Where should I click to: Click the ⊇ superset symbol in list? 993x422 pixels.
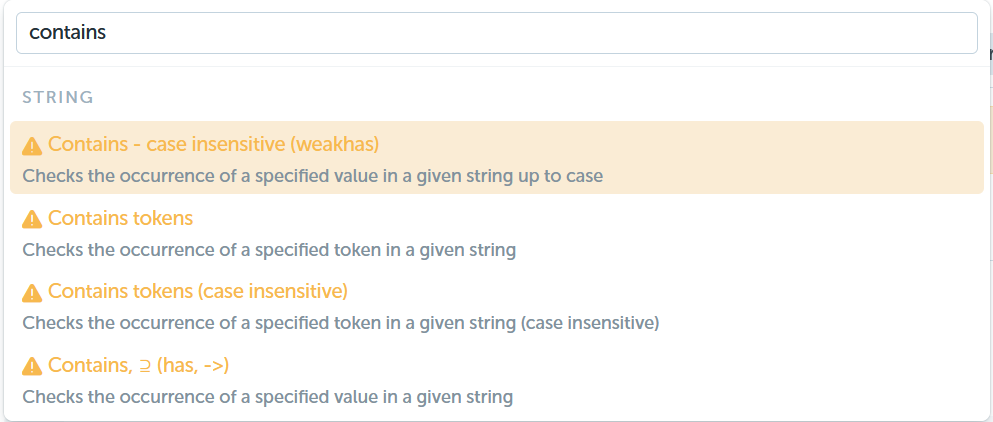(x=145, y=366)
